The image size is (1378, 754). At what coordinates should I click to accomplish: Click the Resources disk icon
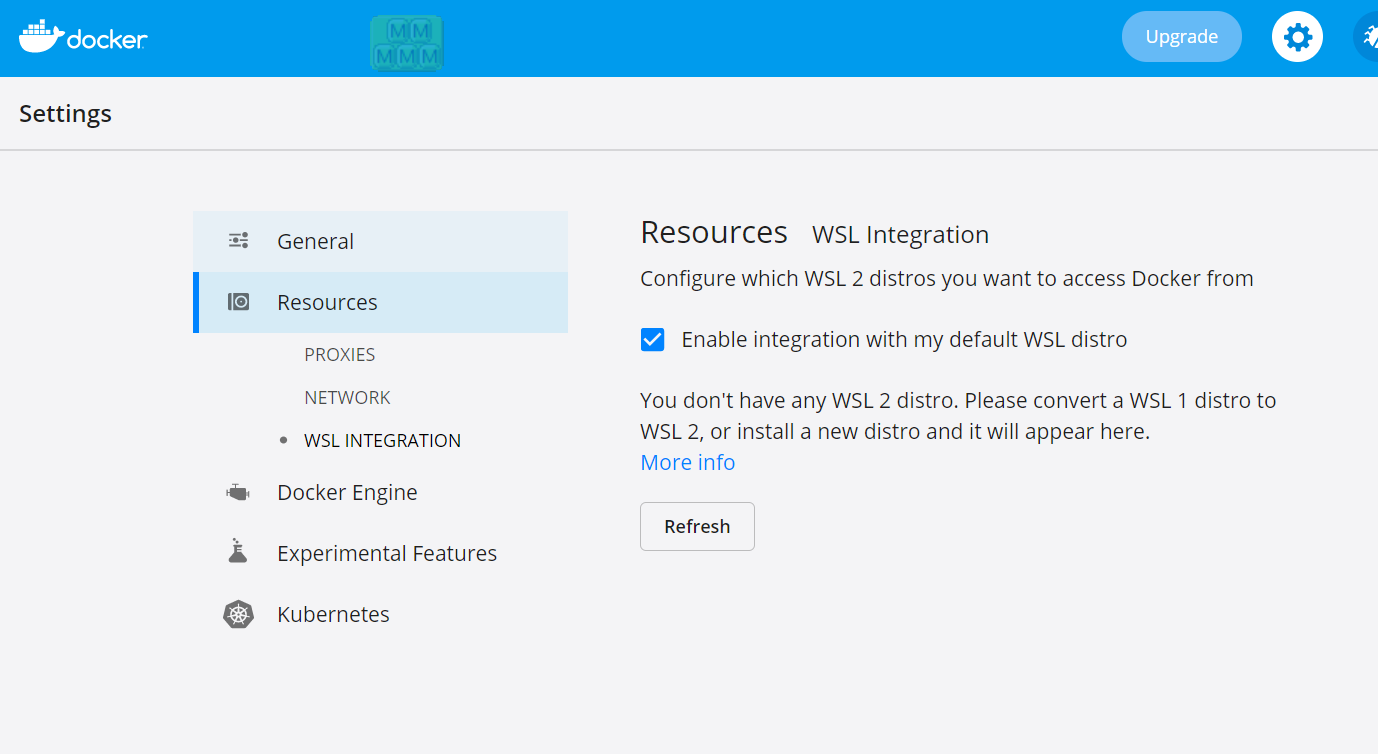tap(238, 302)
